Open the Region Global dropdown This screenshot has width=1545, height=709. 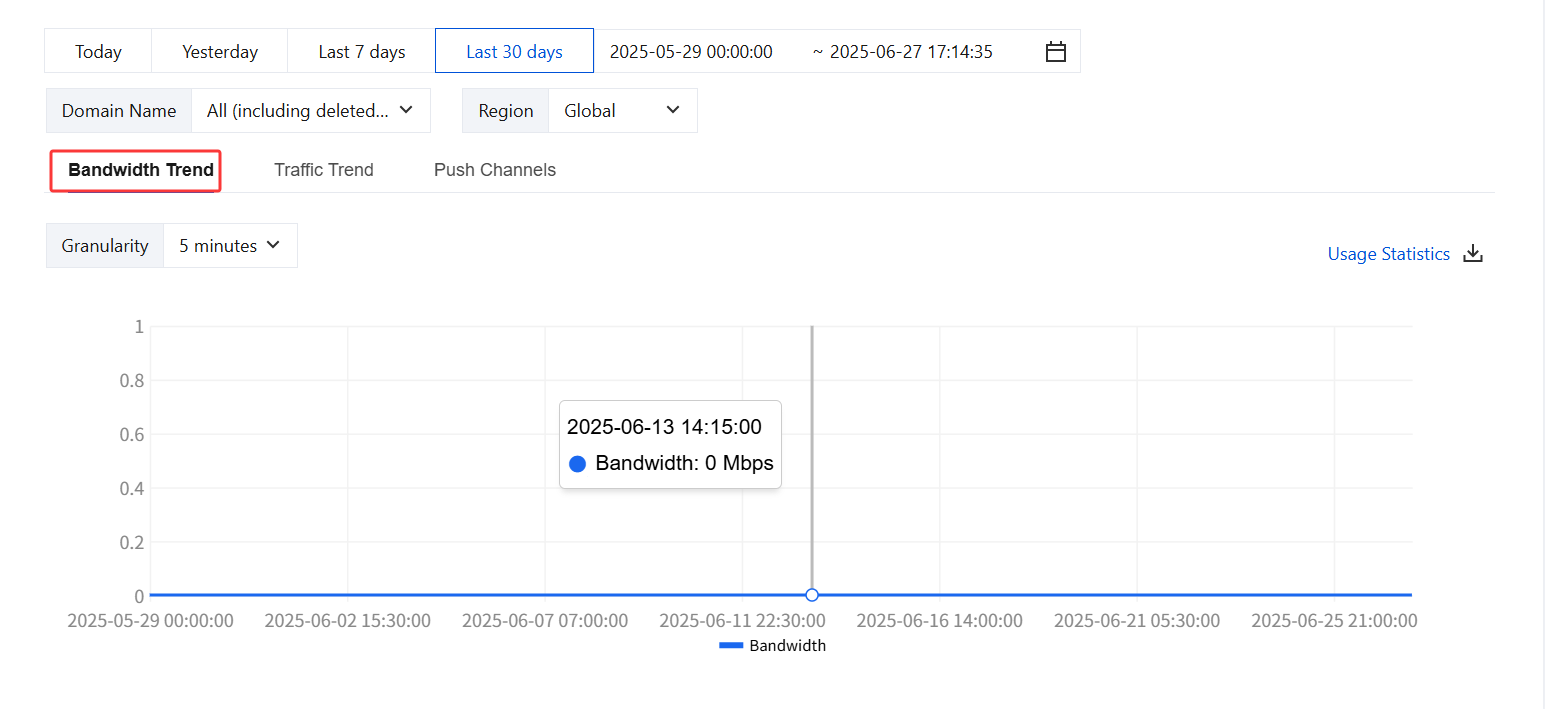point(622,111)
